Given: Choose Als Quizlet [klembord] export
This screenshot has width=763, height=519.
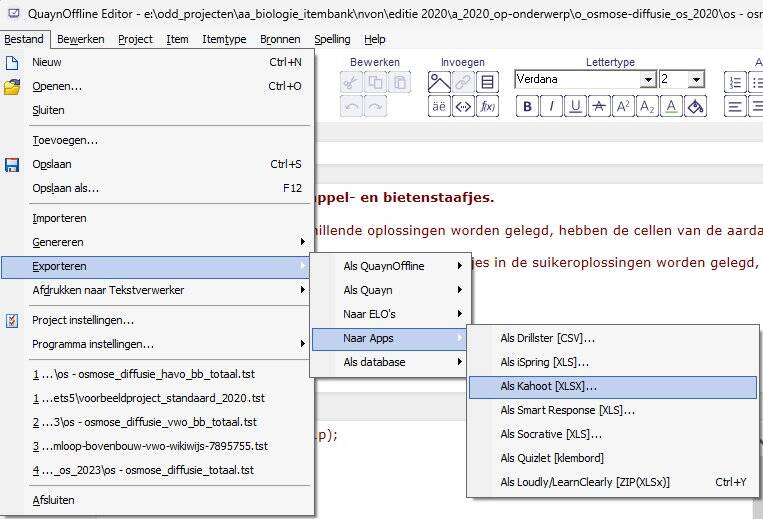Looking at the screenshot, I should pyautogui.click(x=613, y=458).
